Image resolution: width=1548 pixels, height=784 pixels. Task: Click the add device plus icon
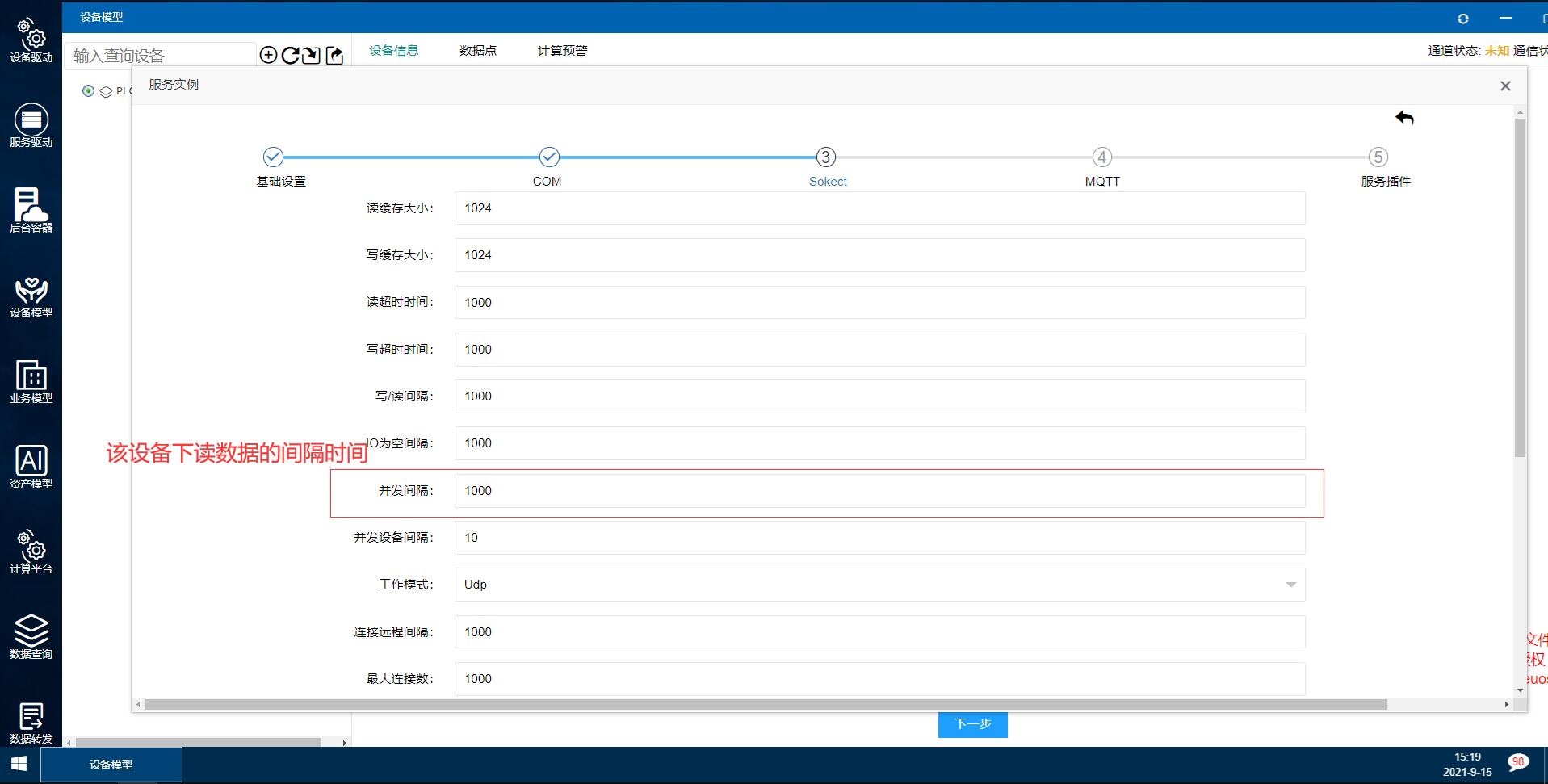(x=268, y=55)
